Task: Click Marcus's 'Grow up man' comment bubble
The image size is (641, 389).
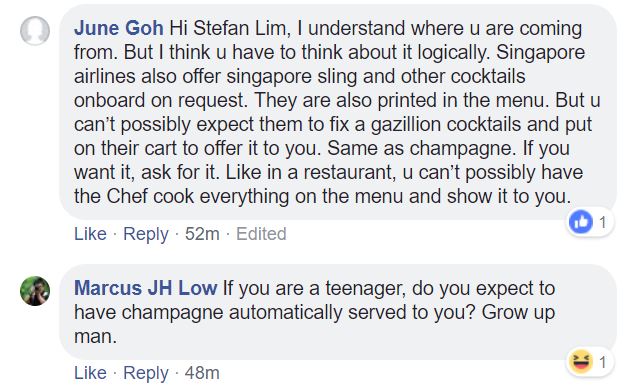Action: point(338,312)
